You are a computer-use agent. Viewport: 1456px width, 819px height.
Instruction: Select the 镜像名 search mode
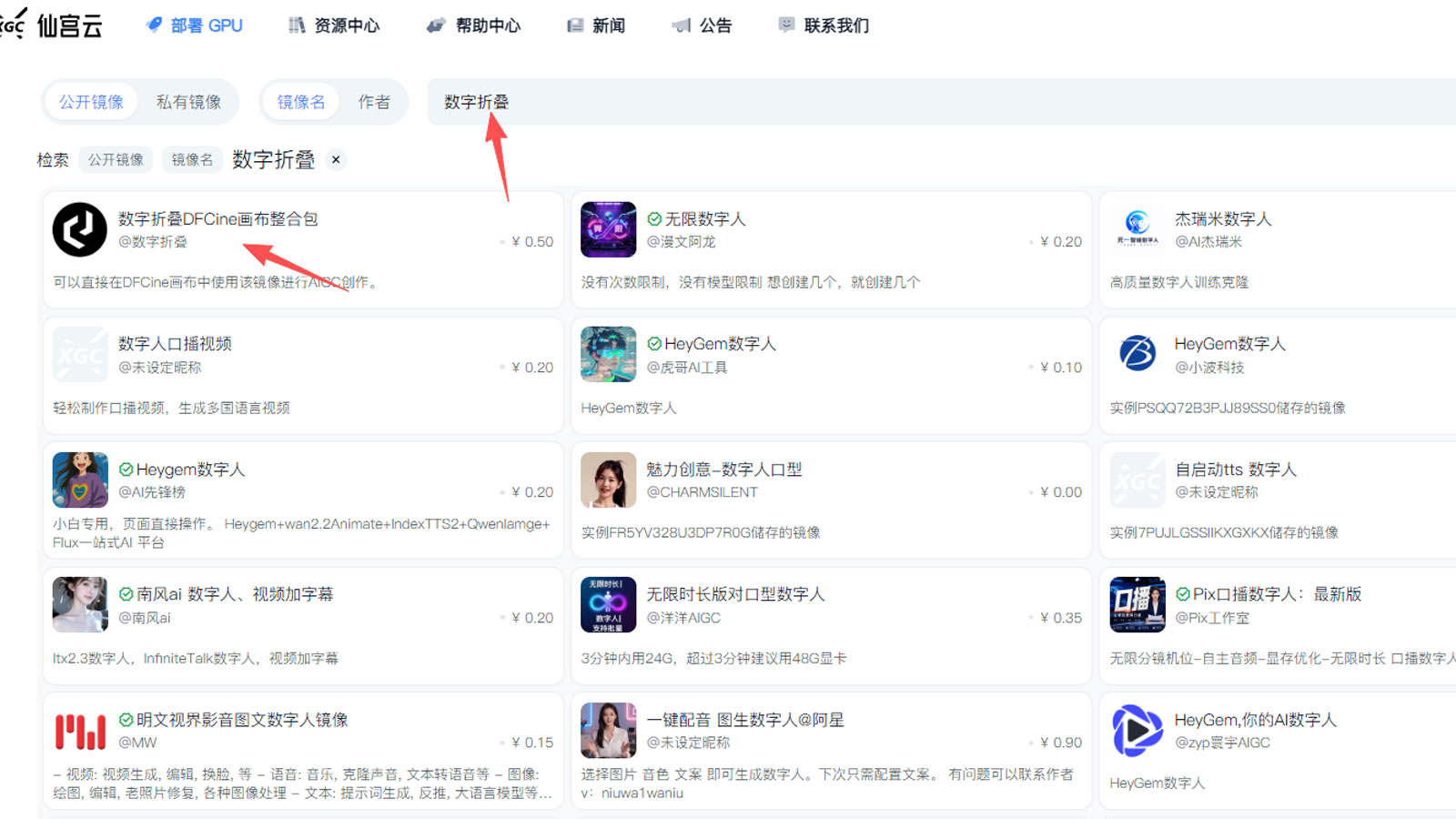[x=301, y=102]
